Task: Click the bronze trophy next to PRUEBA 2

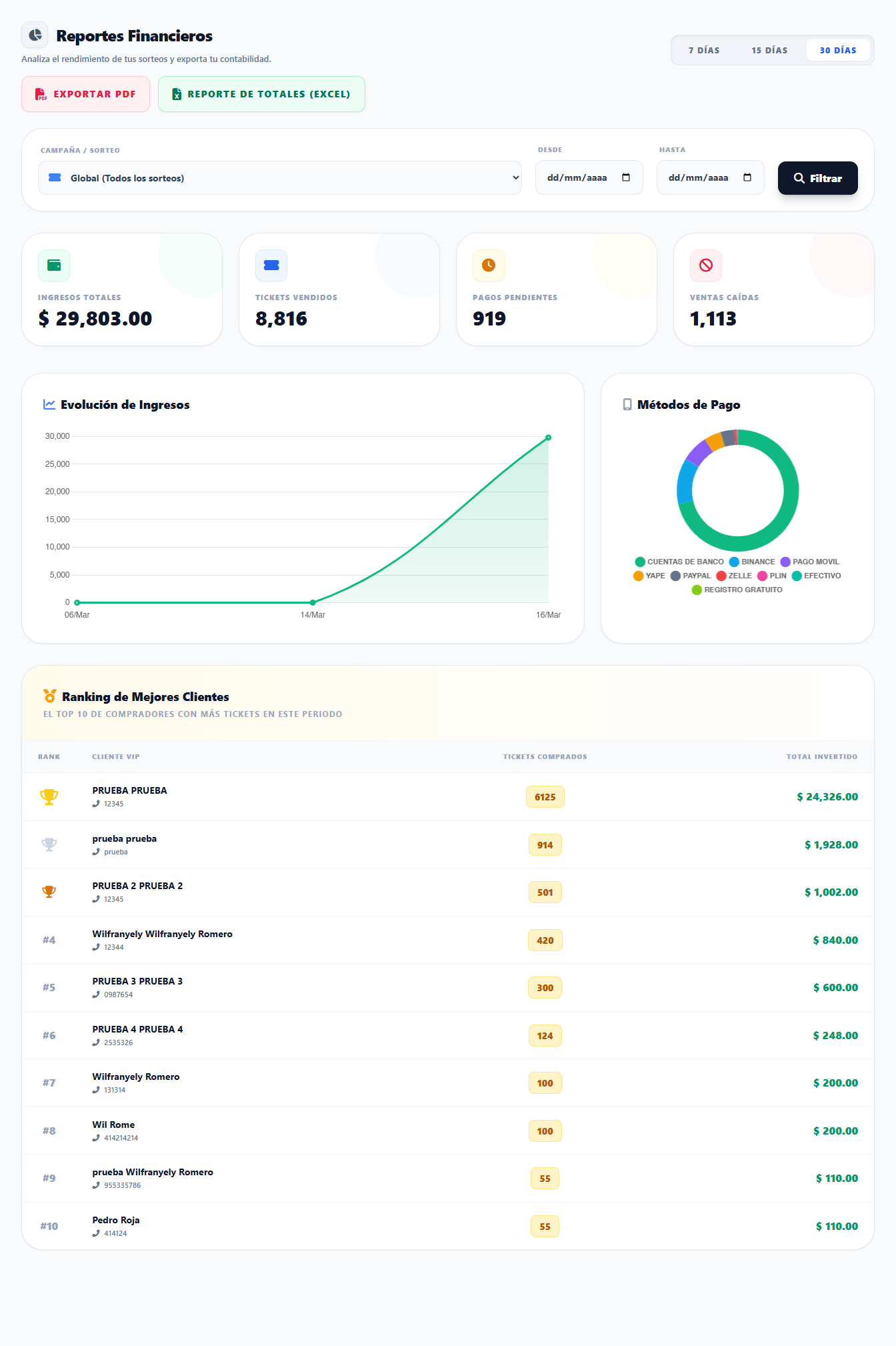Action: (49, 892)
